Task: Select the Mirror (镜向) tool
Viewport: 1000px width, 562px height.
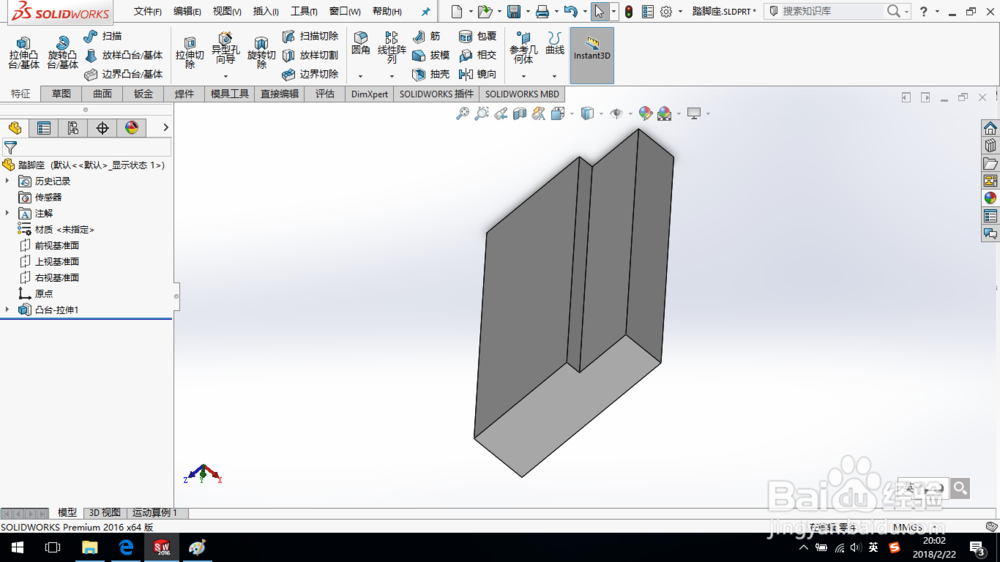Action: [478, 74]
